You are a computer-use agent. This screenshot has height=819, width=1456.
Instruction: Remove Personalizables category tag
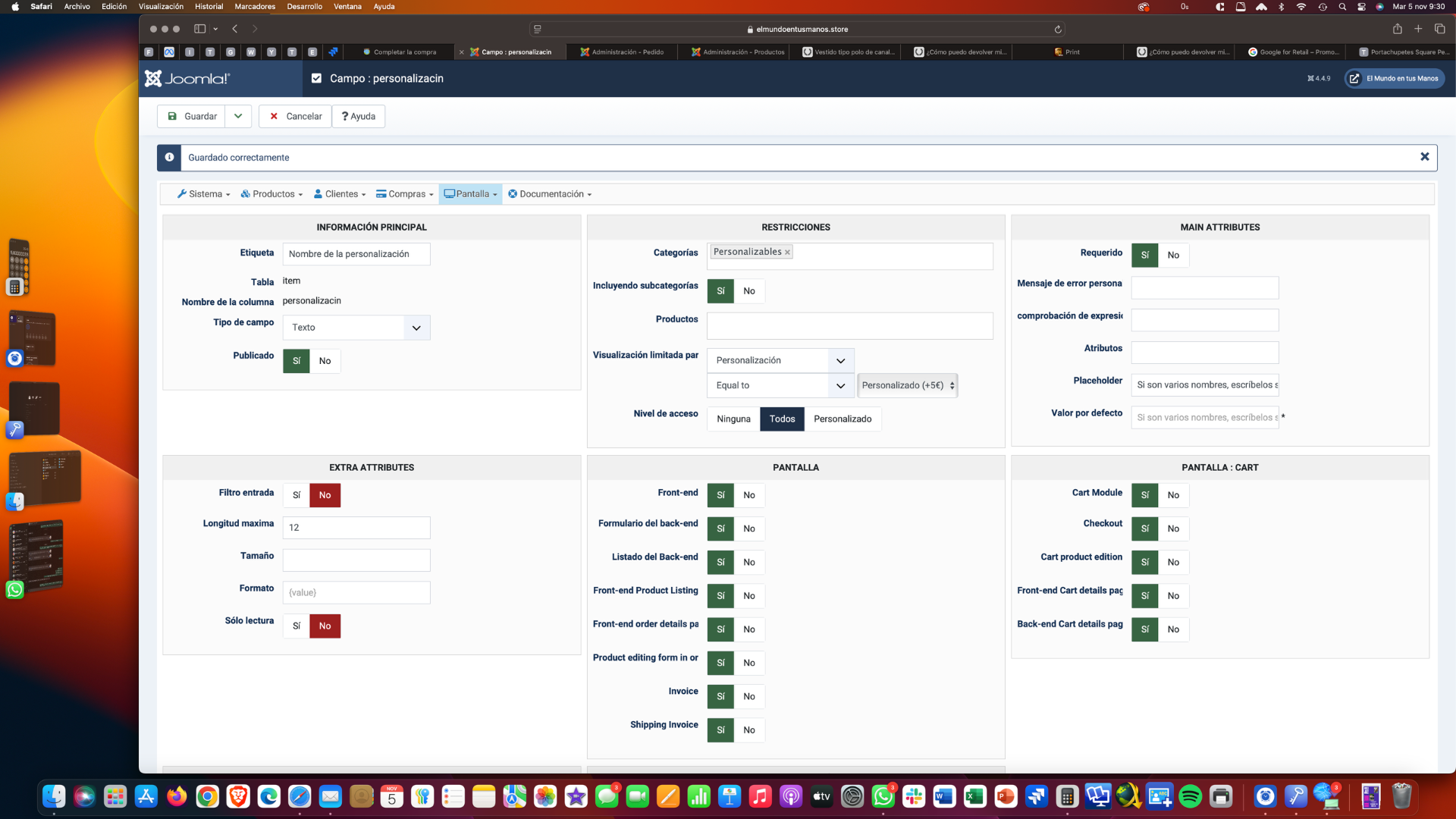(787, 253)
